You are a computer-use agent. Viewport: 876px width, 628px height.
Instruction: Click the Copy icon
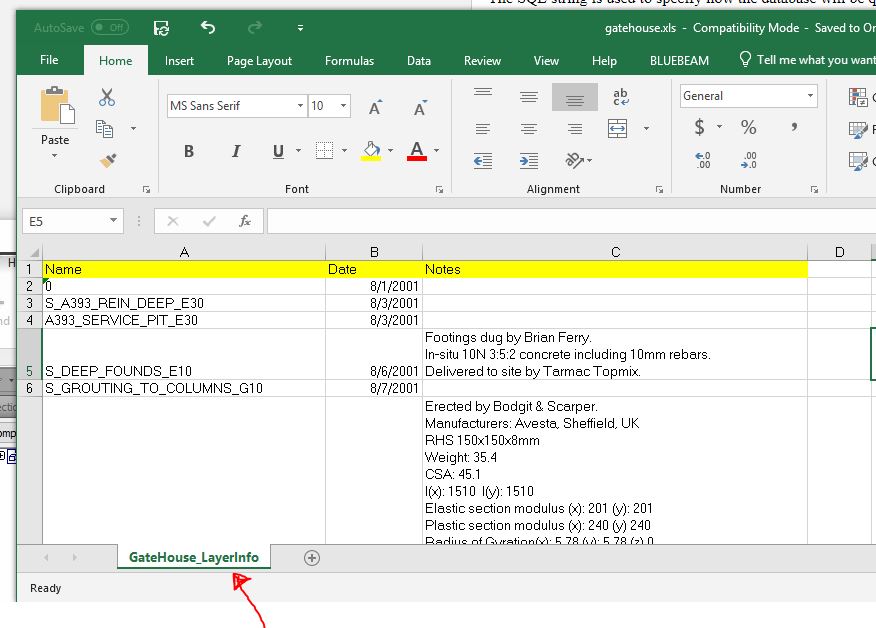[104, 129]
